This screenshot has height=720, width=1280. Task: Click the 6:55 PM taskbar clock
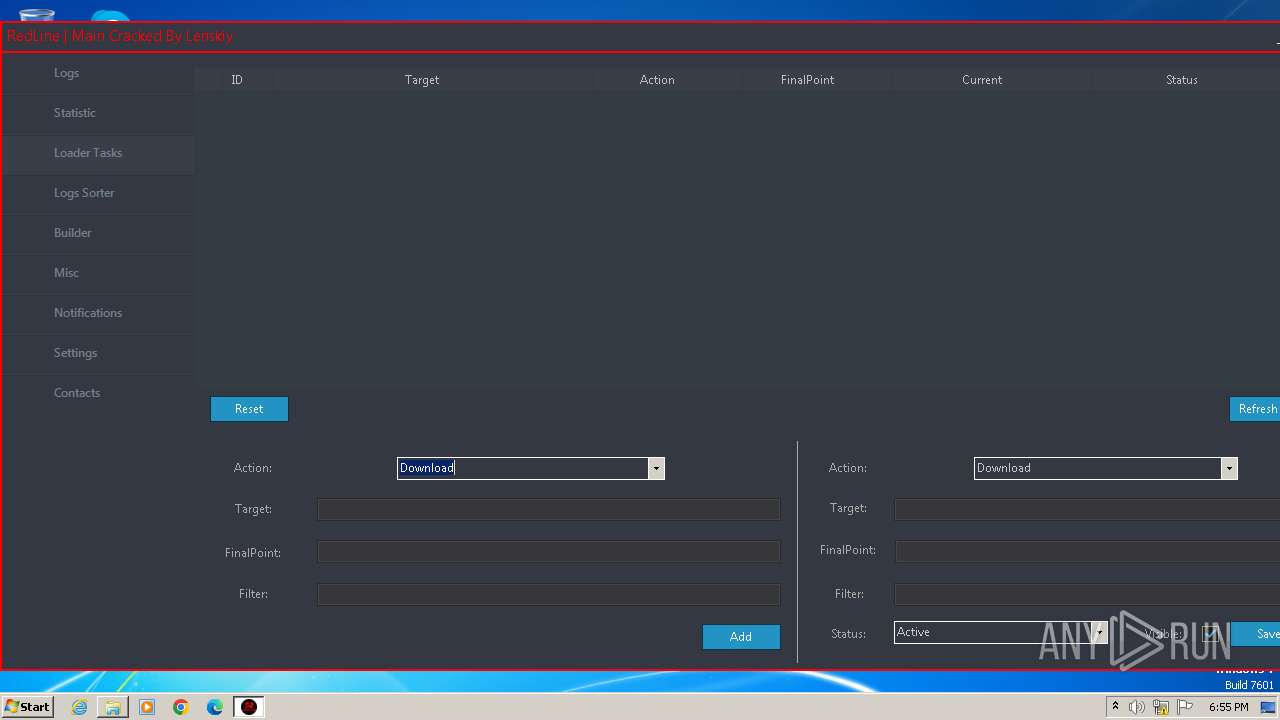tap(1229, 707)
